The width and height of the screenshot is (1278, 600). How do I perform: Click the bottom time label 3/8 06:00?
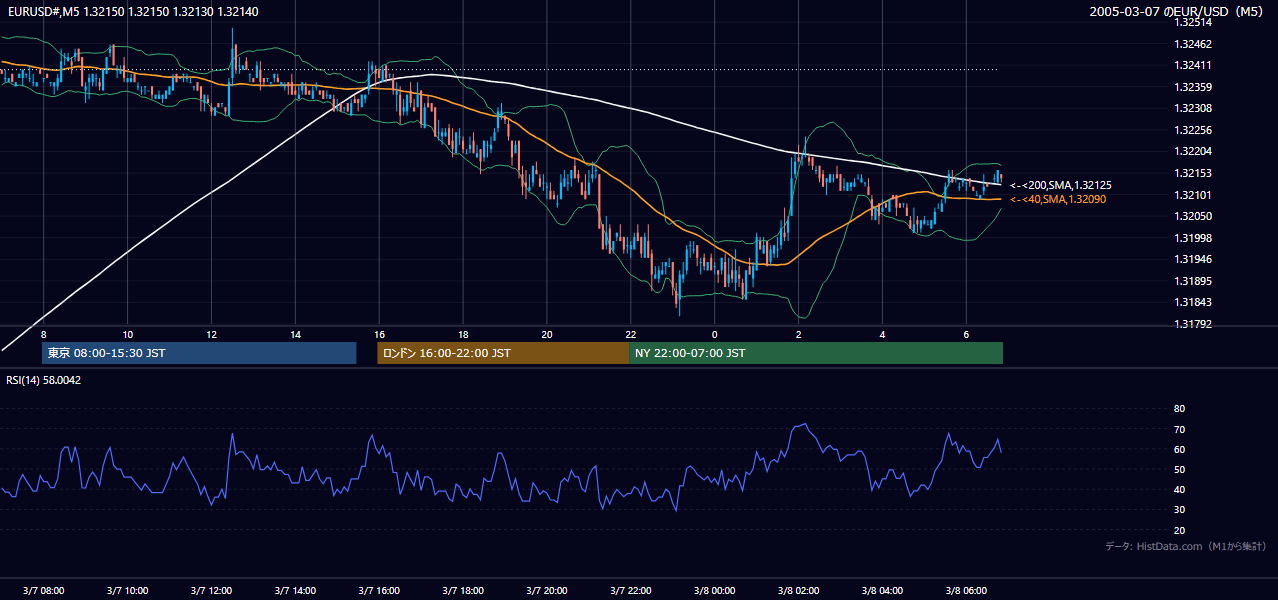966,591
